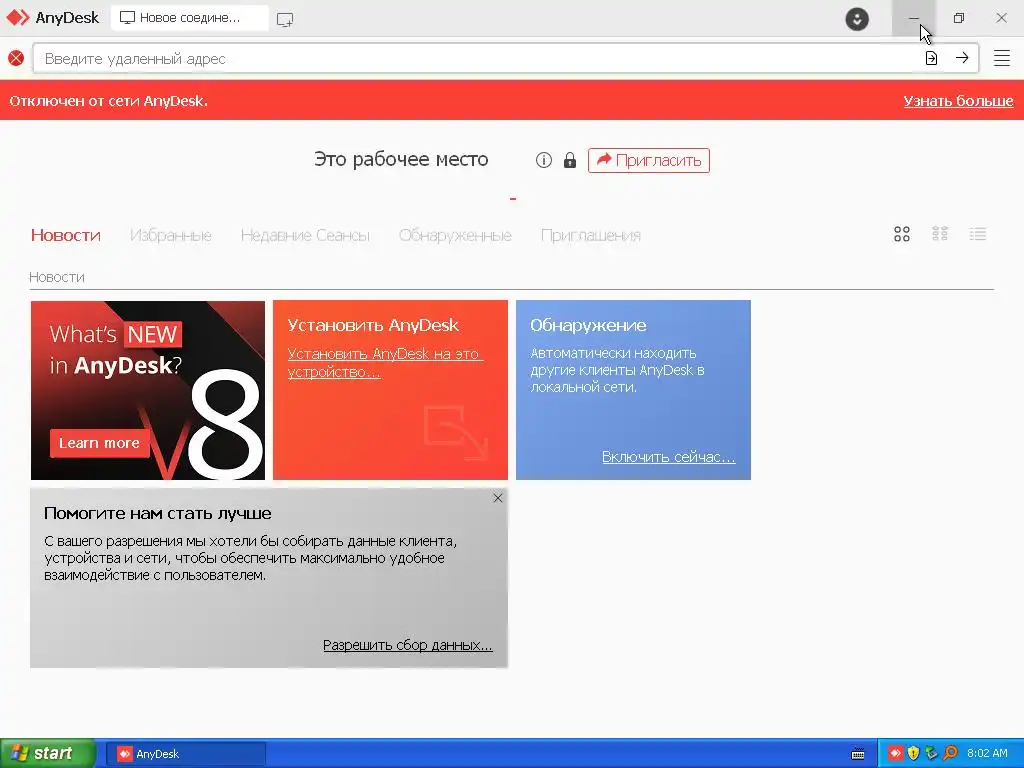This screenshot has width=1024, height=768.
Task: Click the safely remove hardware tray icon
Action: click(932, 753)
